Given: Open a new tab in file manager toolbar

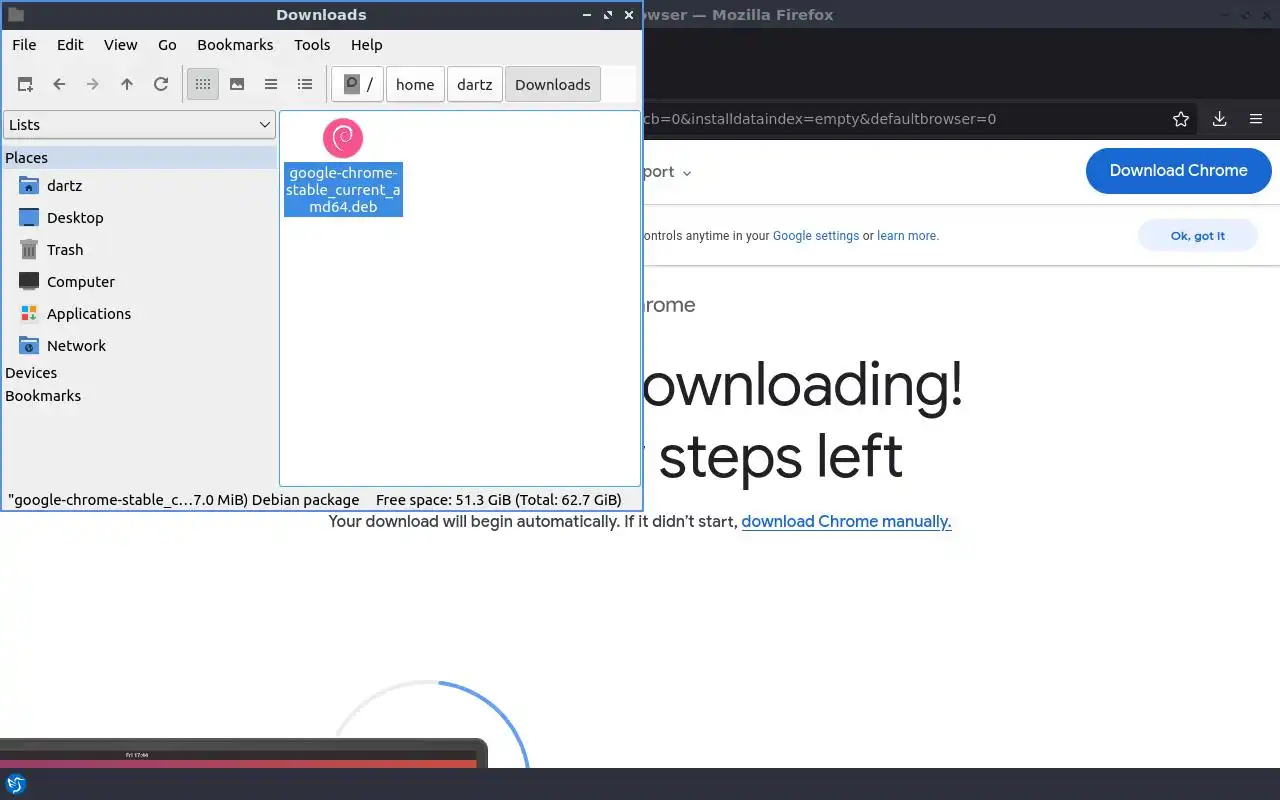Looking at the screenshot, I should [25, 85].
